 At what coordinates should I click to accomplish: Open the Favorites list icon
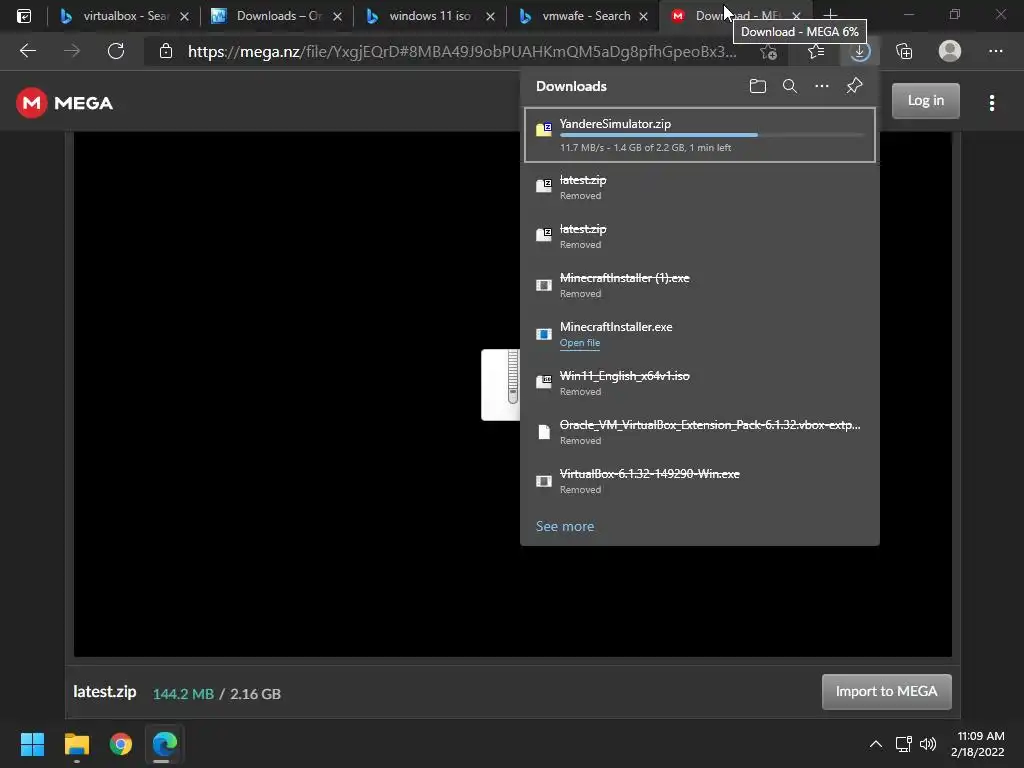click(x=816, y=51)
